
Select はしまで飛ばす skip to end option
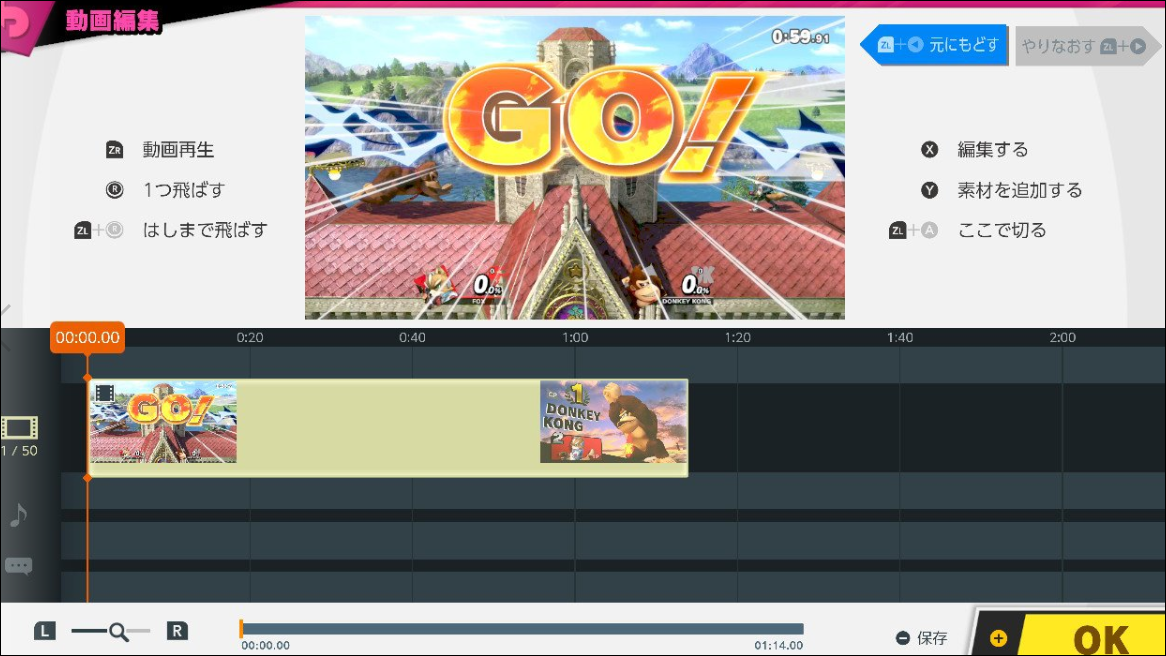204,231
